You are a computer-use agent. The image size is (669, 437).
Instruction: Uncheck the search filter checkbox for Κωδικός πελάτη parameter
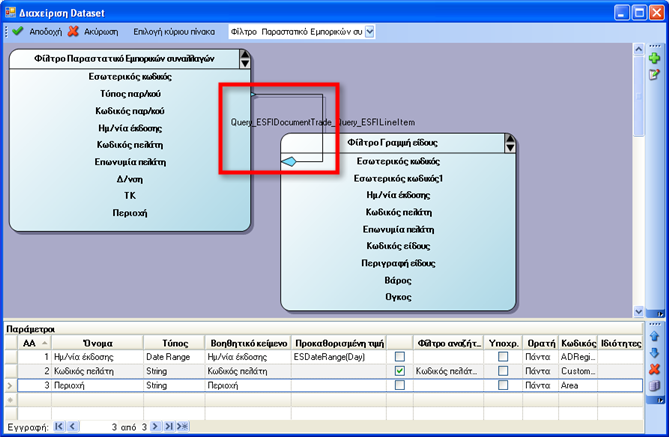click(400, 371)
